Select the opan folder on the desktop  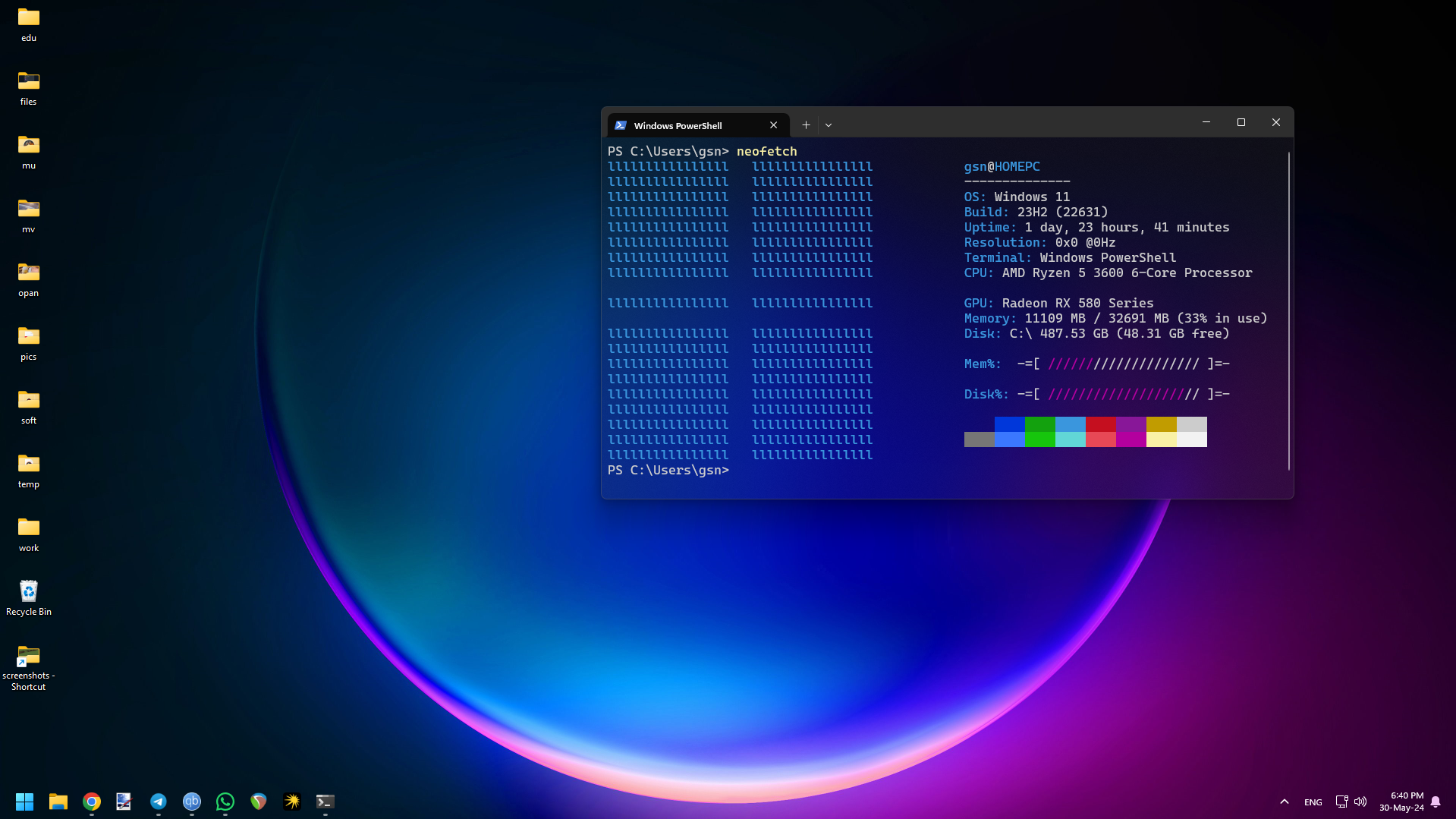(x=29, y=279)
